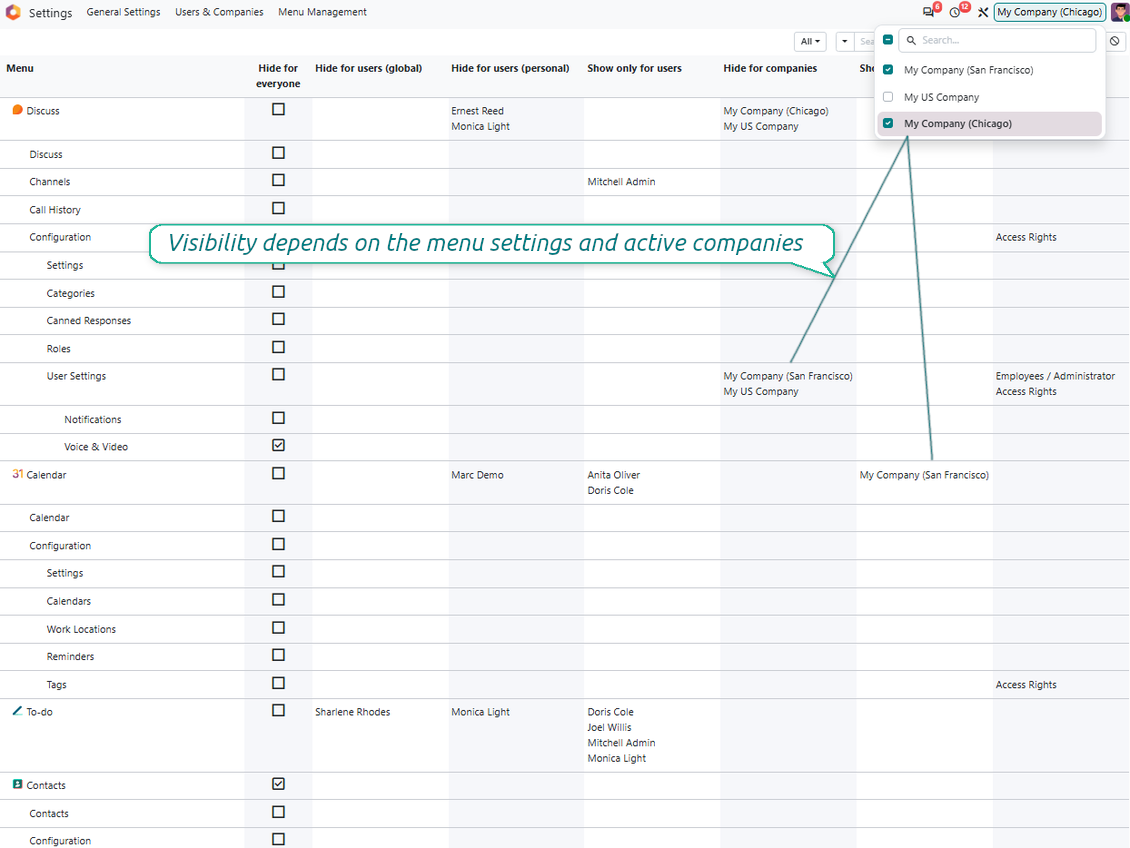Click the Calendars menu row
Screen dimensions: 1130x848
click(x=68, y=601)
